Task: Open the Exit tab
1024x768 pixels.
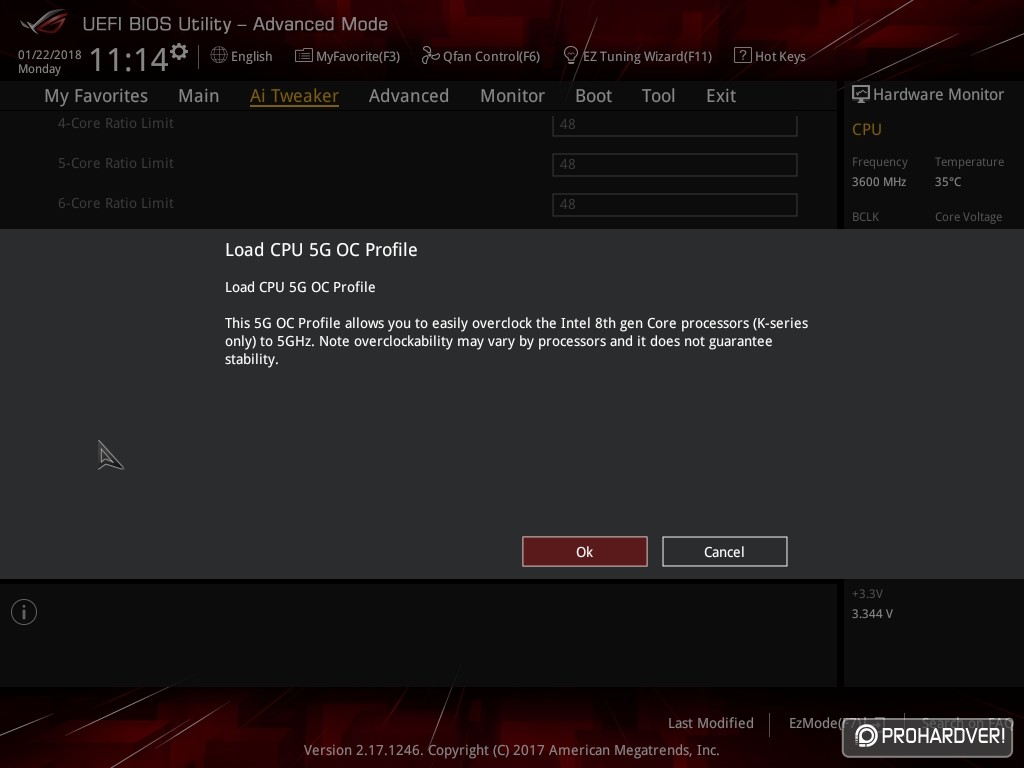Action: 720,96
